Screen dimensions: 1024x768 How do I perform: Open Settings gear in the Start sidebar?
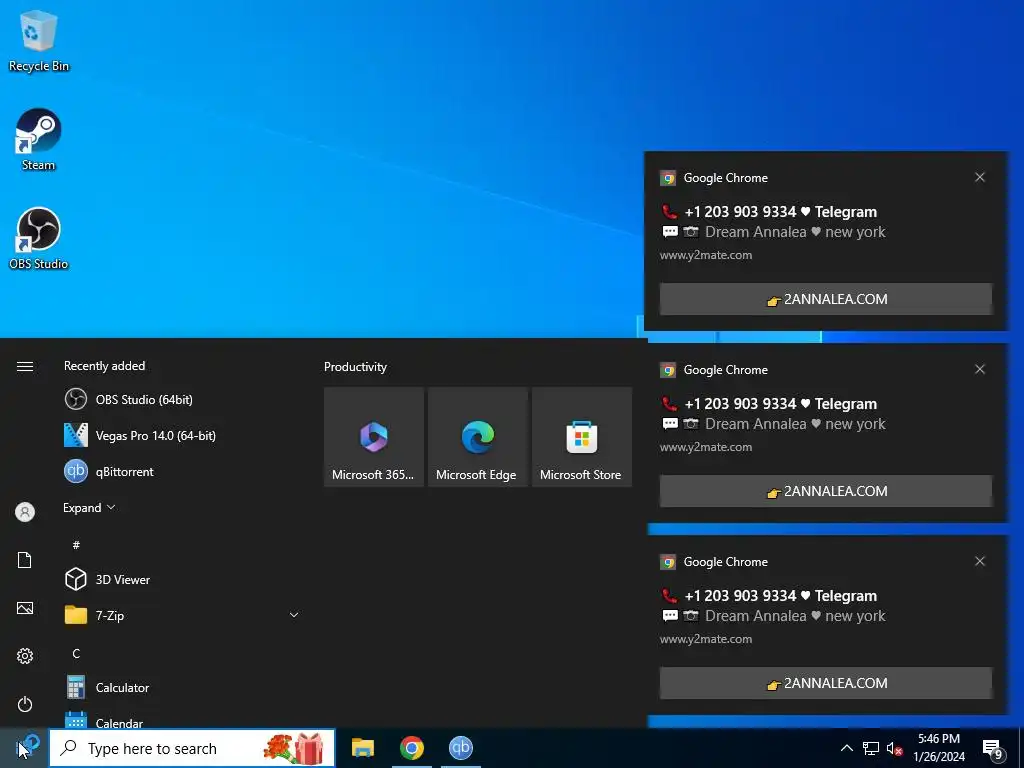(x=25, y=656)
